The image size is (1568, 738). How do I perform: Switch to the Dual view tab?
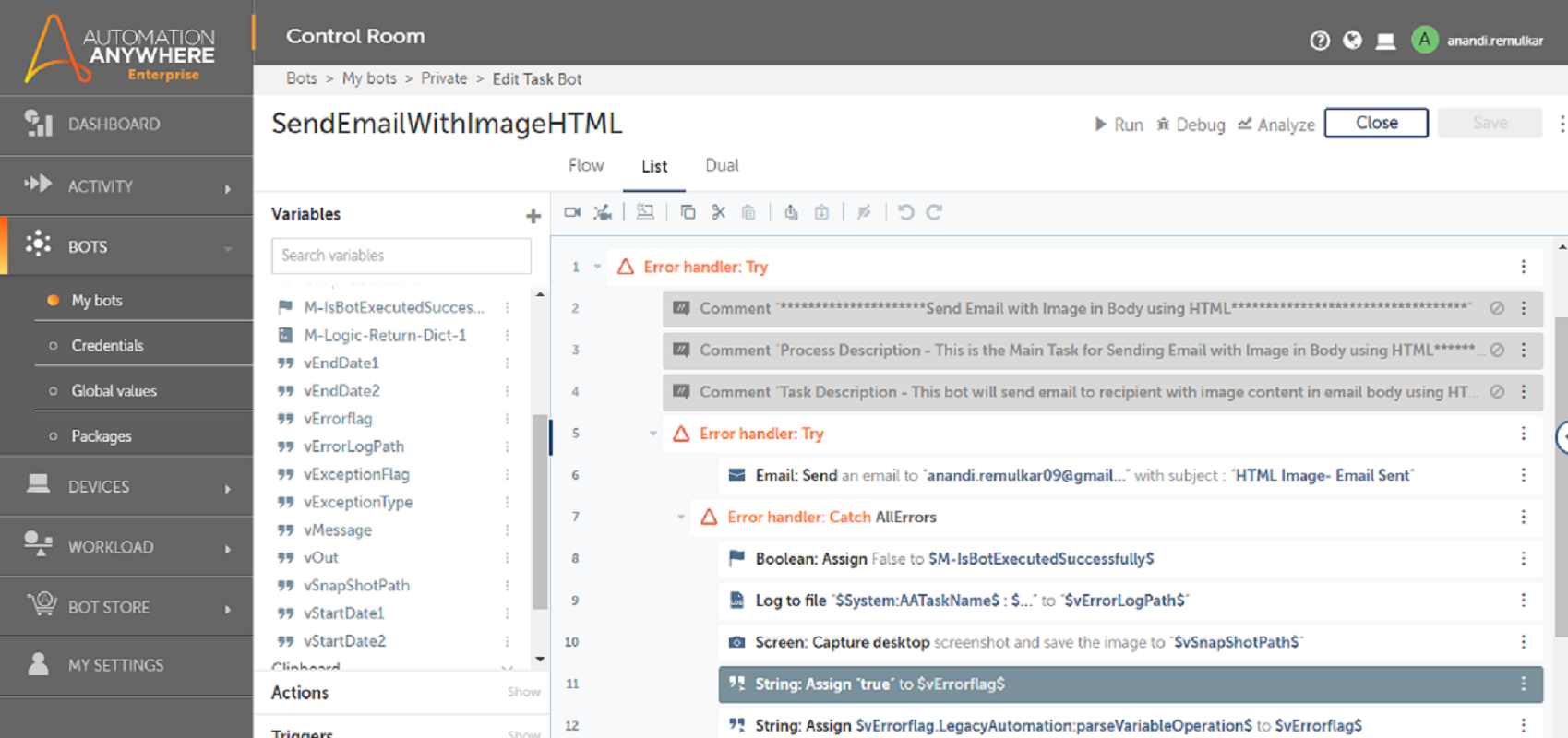point(722,166)
